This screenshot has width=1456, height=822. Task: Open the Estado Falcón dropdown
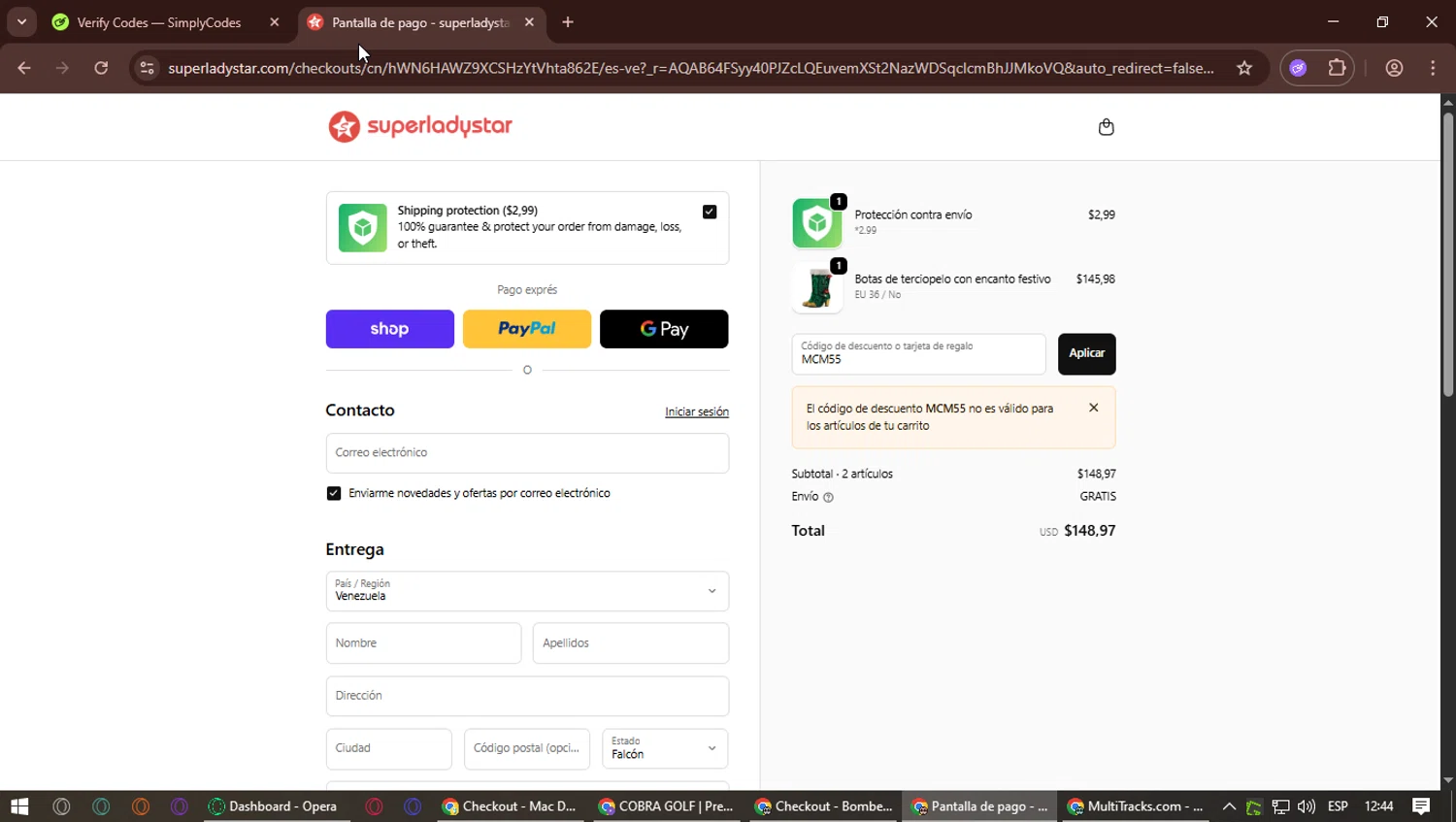[665, 748]
